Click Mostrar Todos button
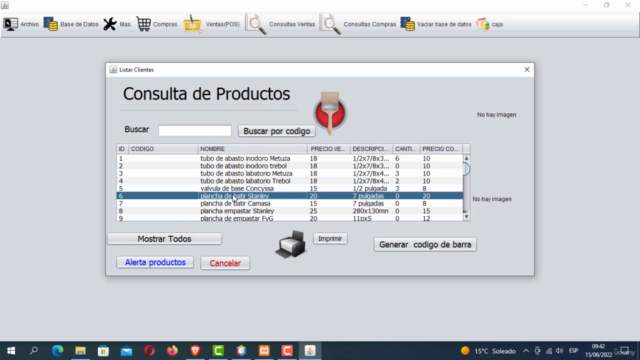Image resolution: width=640 pixels, height=360 pixels. 164,239
